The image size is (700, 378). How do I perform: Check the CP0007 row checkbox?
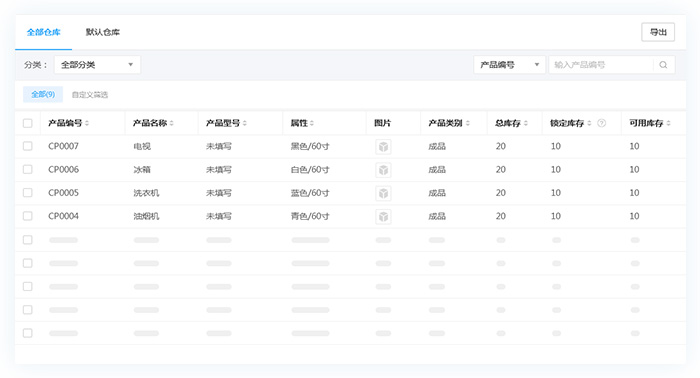click(28, 146)
